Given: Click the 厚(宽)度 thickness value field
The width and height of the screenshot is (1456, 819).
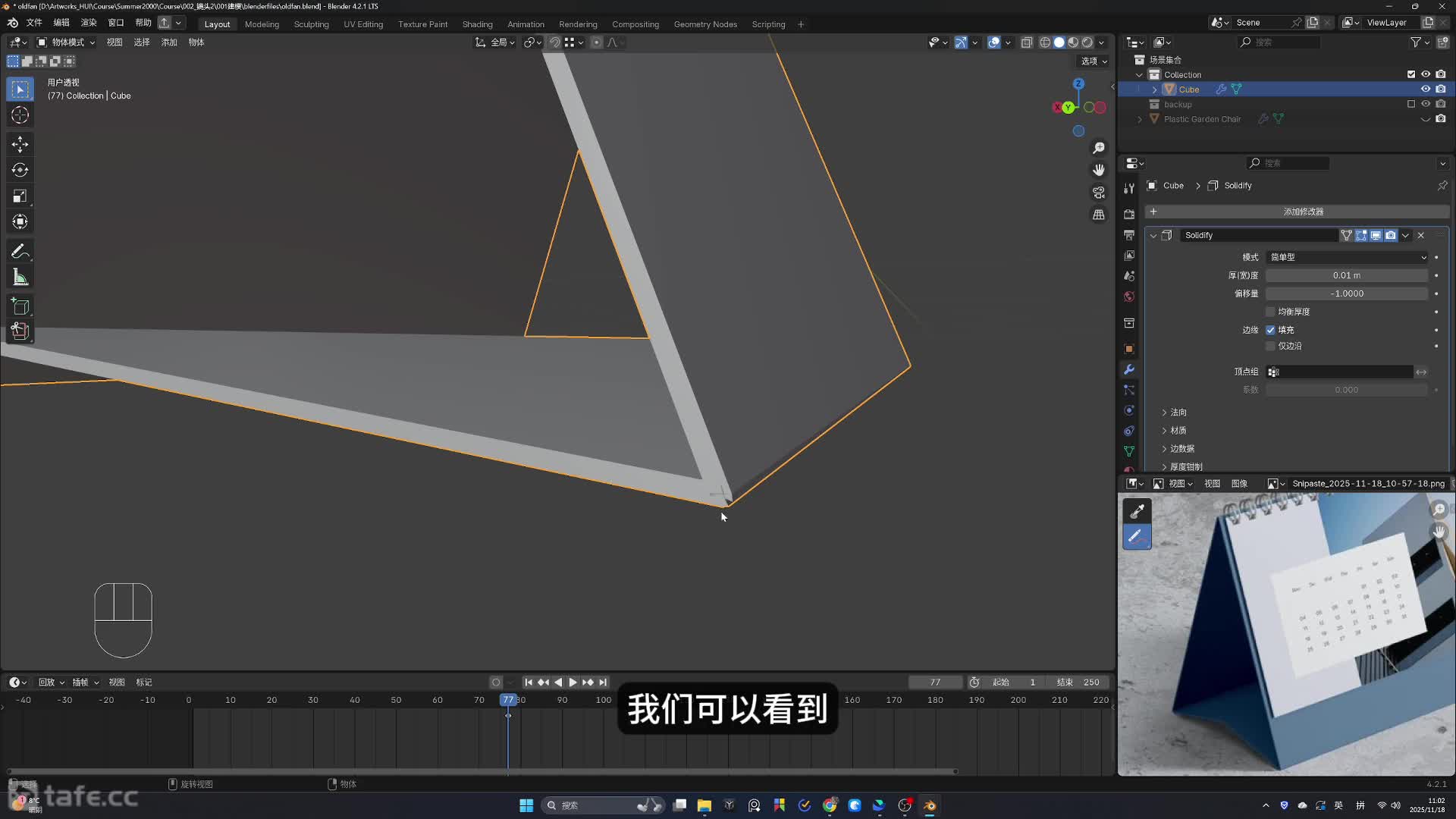Looking at the screenshot, I should point(1346,275).
